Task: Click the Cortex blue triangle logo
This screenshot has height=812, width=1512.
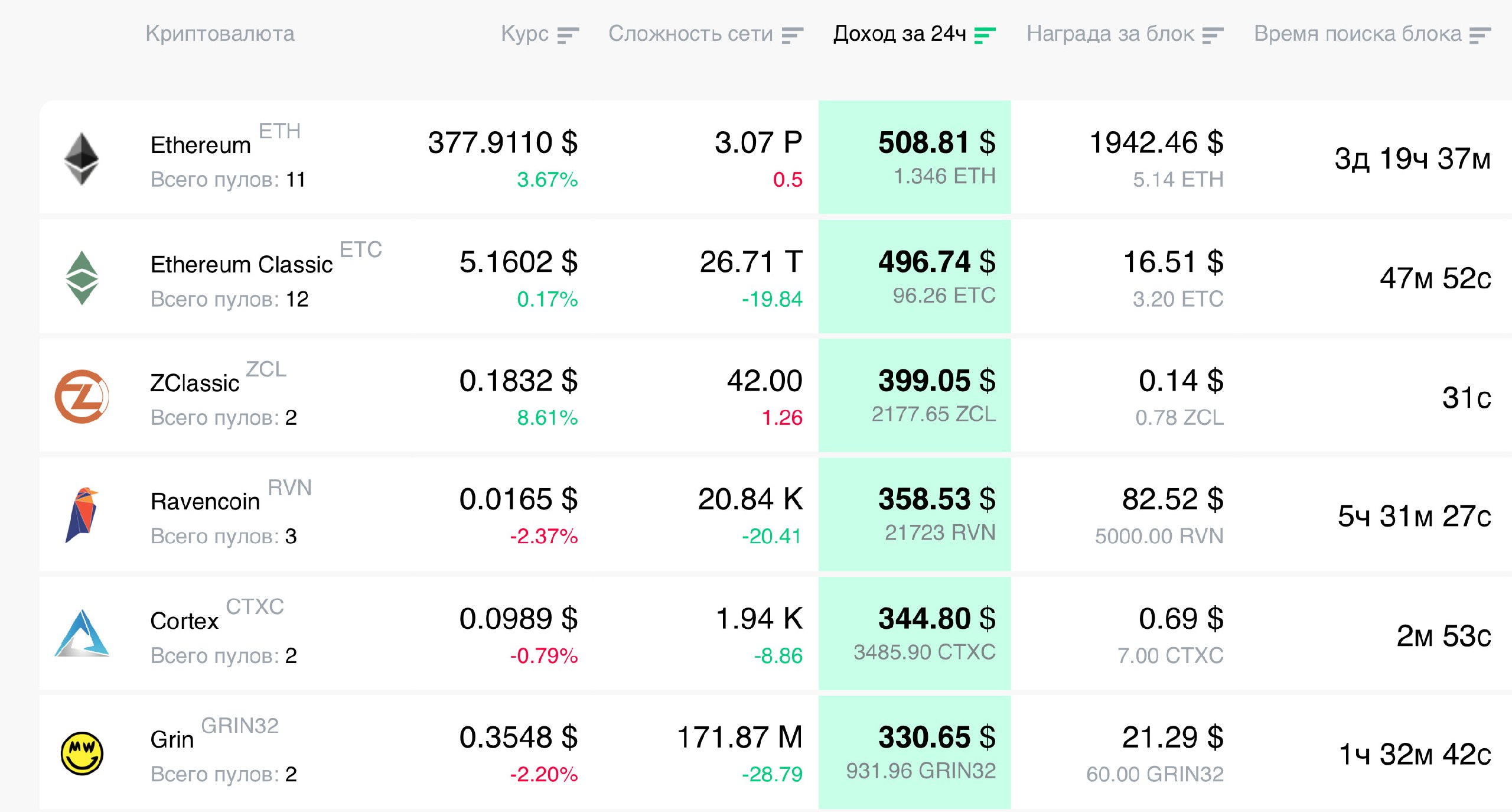Action: tap(82, 634)
